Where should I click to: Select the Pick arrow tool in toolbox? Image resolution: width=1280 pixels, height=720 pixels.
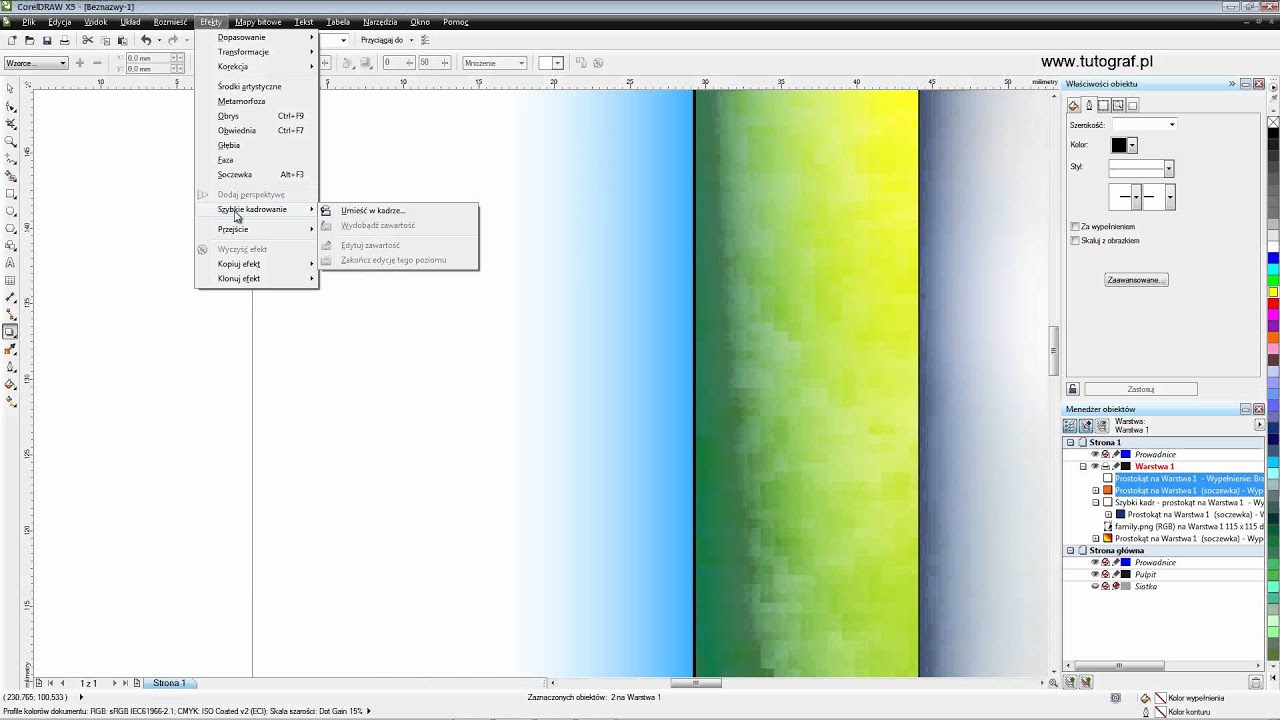(10, 88)
